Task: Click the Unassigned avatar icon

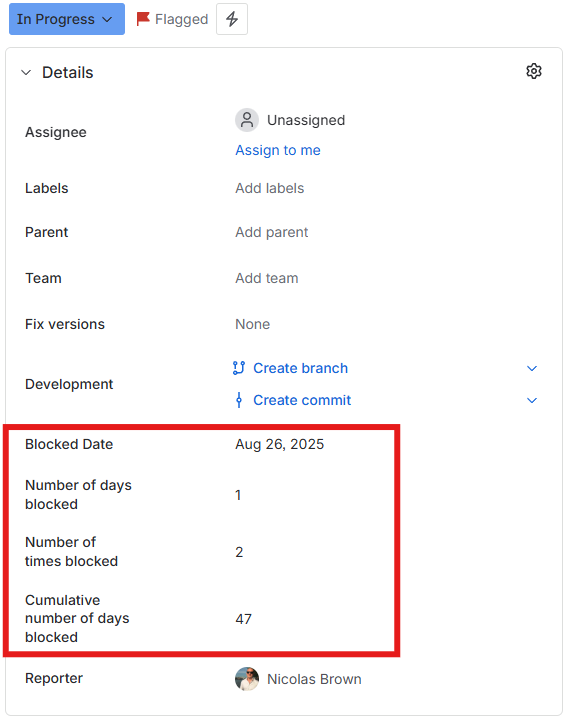Action: [x=247, y=120]
